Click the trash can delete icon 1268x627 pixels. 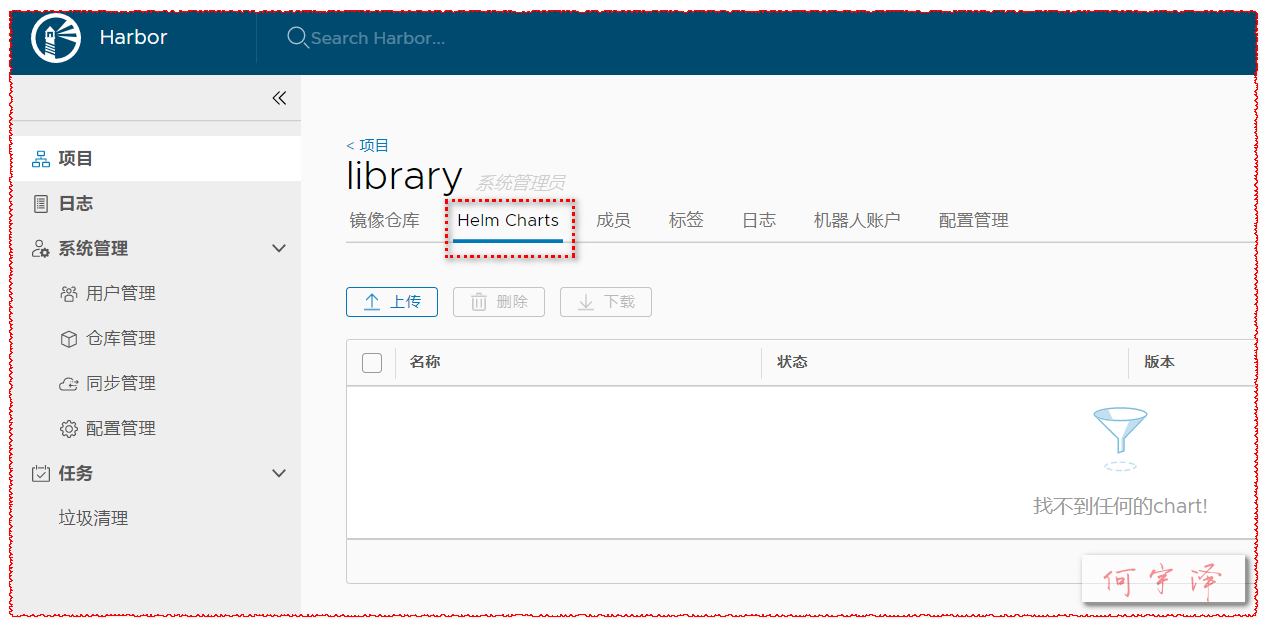click(x=479, y=302)
